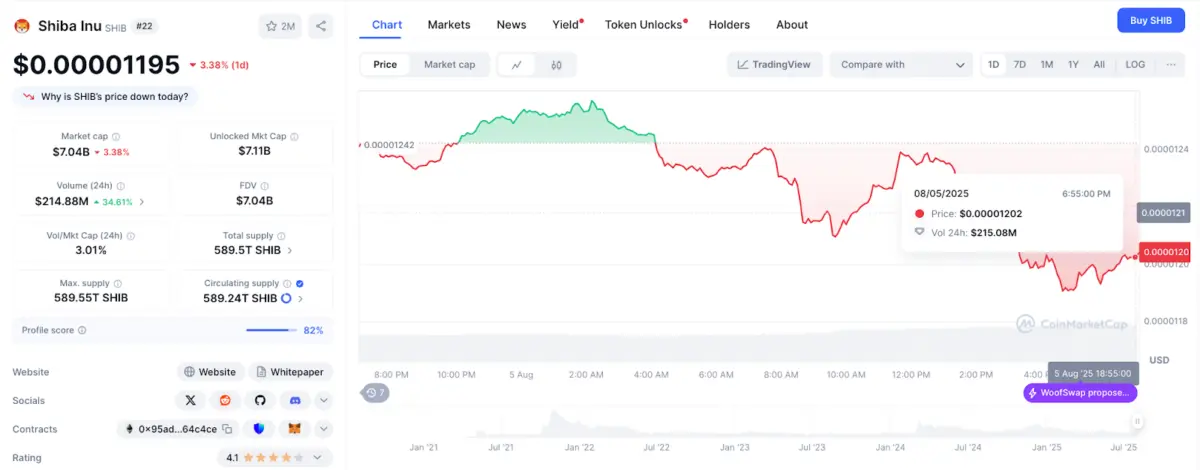The image size is (1200, 470).
Task: Set chart range to All
Action: tap(1099, 65)
